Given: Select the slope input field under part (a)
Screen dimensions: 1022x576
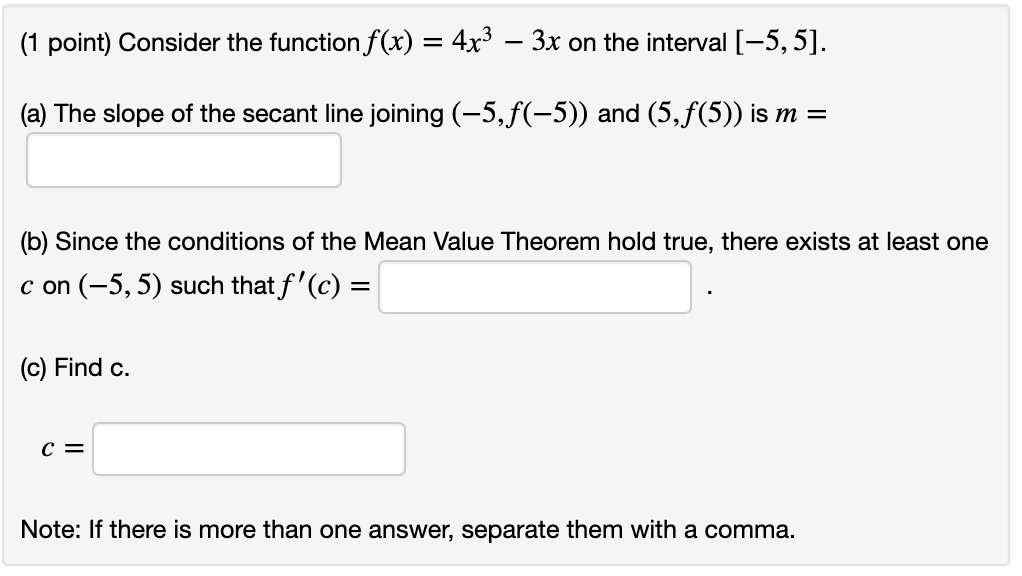Looking at the screenshot, I should (x=183, y=159).
